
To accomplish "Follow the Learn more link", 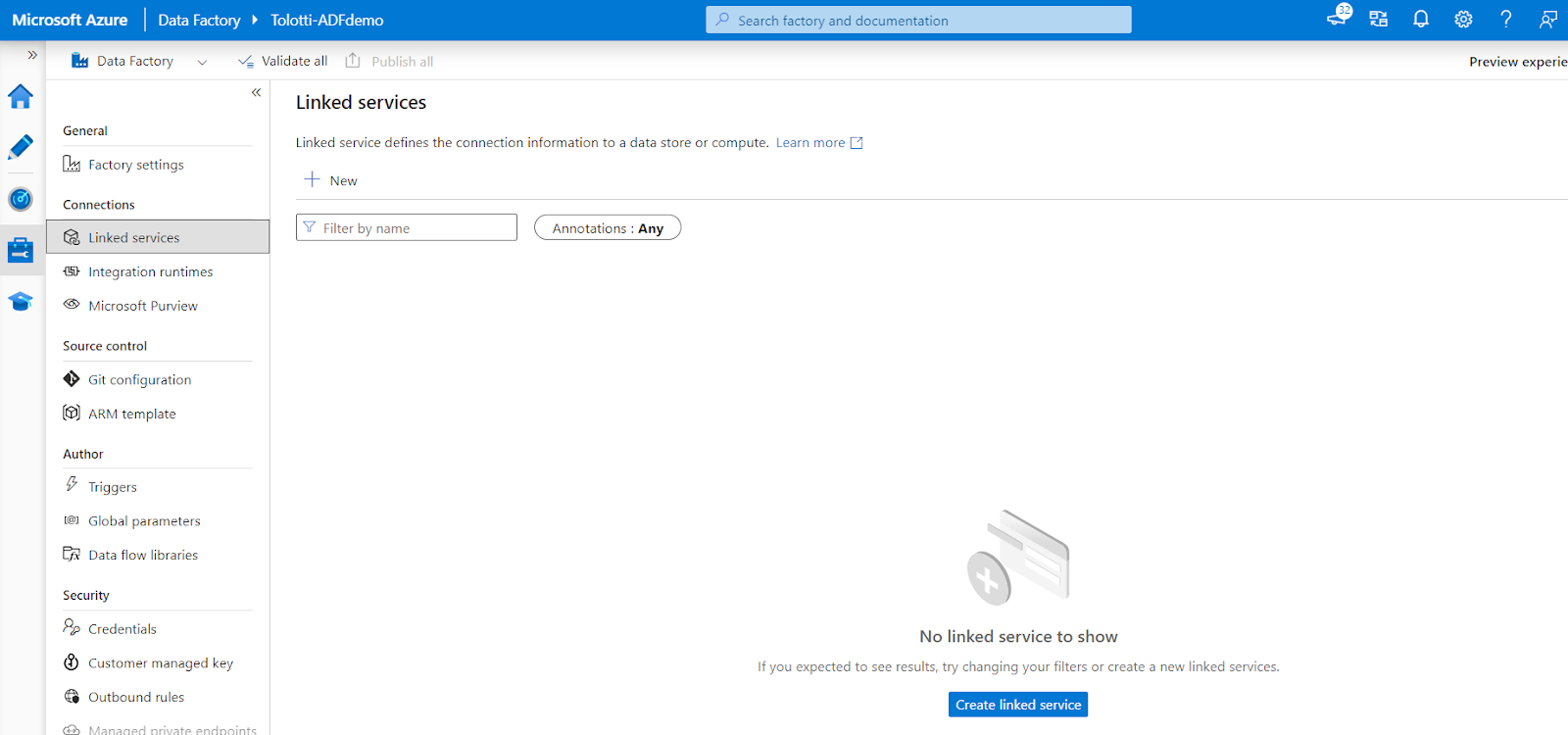I will (810, 143).
